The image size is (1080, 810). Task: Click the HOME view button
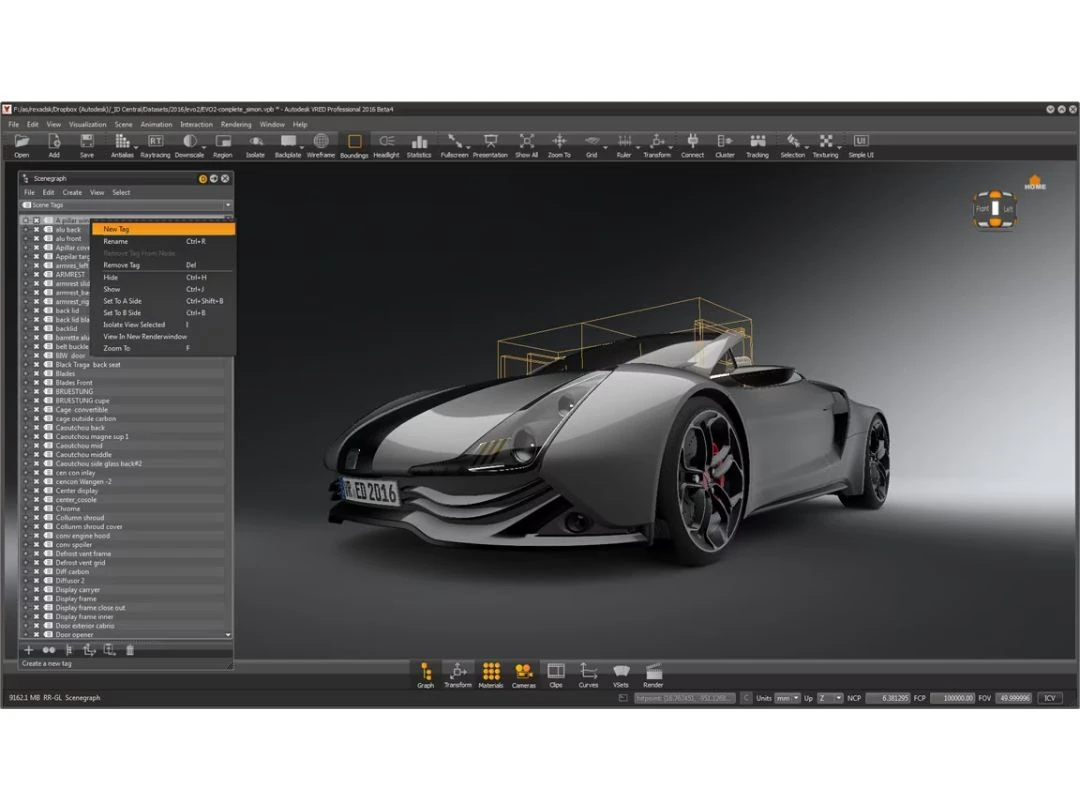[x=1035, y=183]
